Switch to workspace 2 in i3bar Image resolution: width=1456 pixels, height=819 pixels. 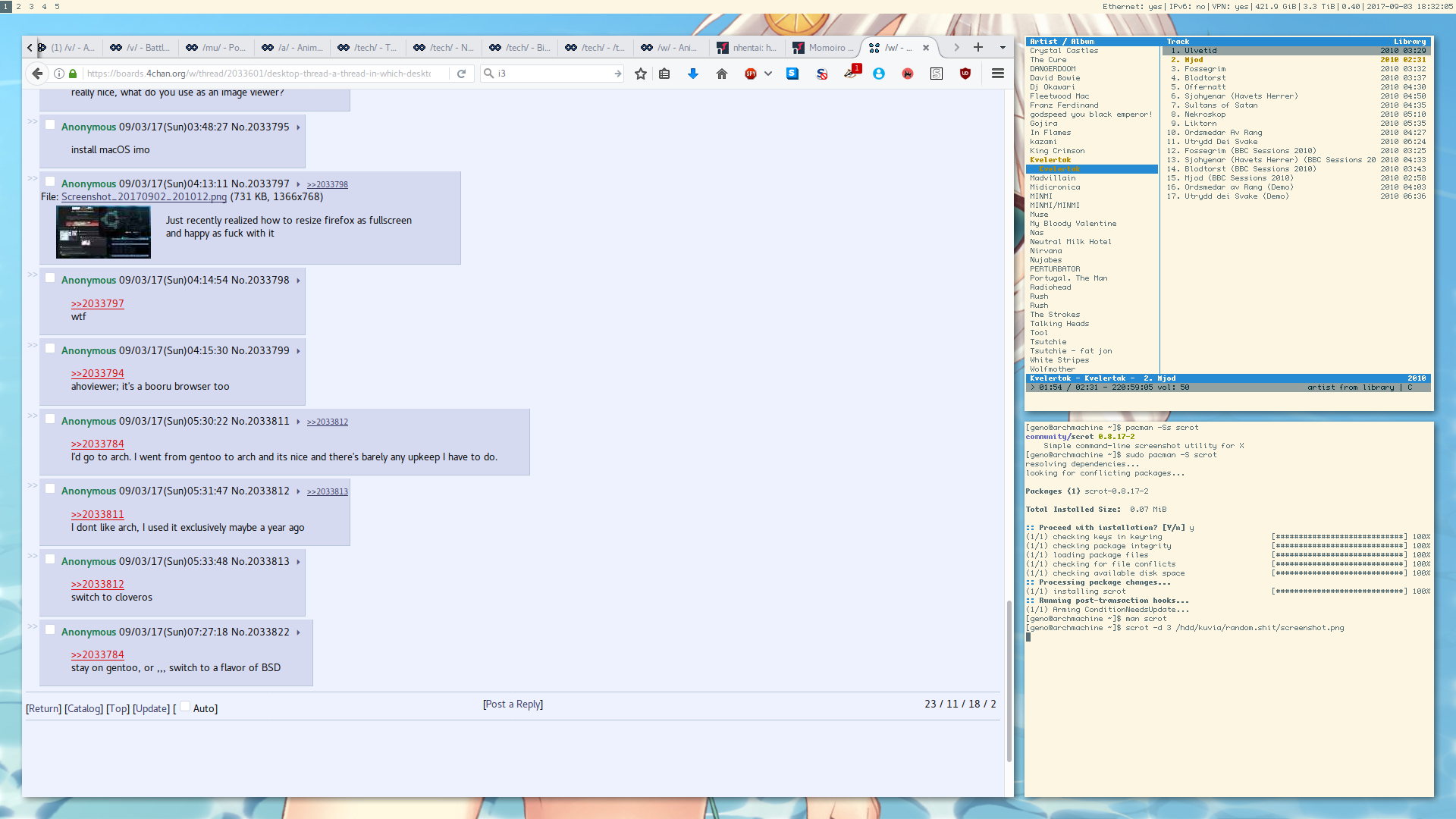[x=19, y=6]
